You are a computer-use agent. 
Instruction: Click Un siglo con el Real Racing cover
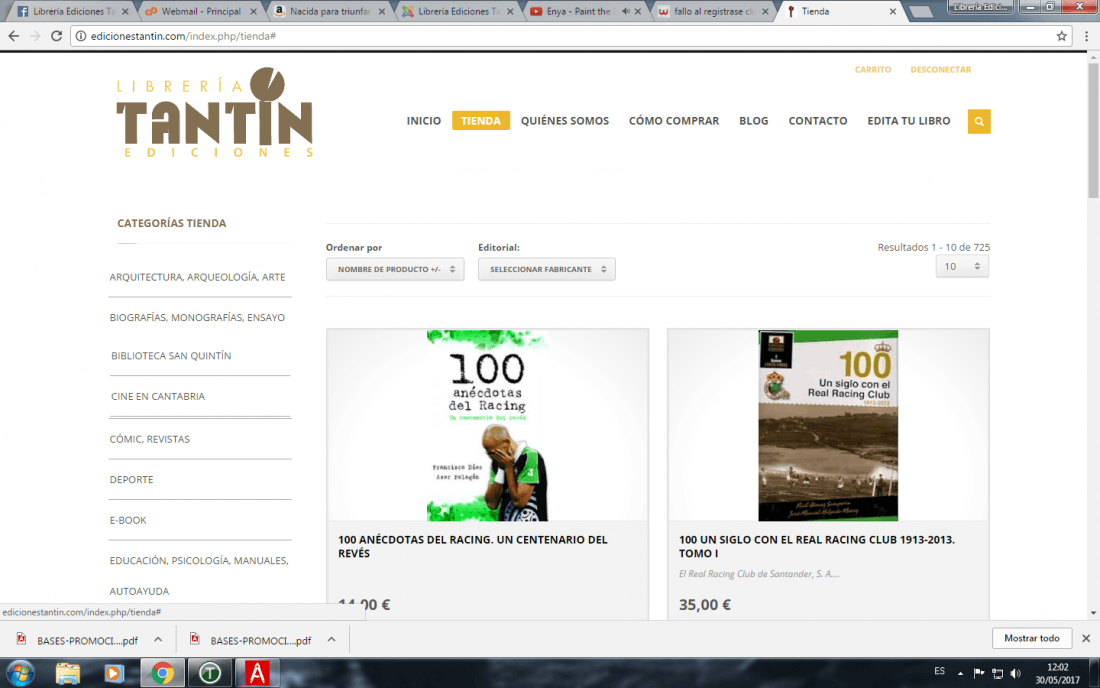(828, 426)
